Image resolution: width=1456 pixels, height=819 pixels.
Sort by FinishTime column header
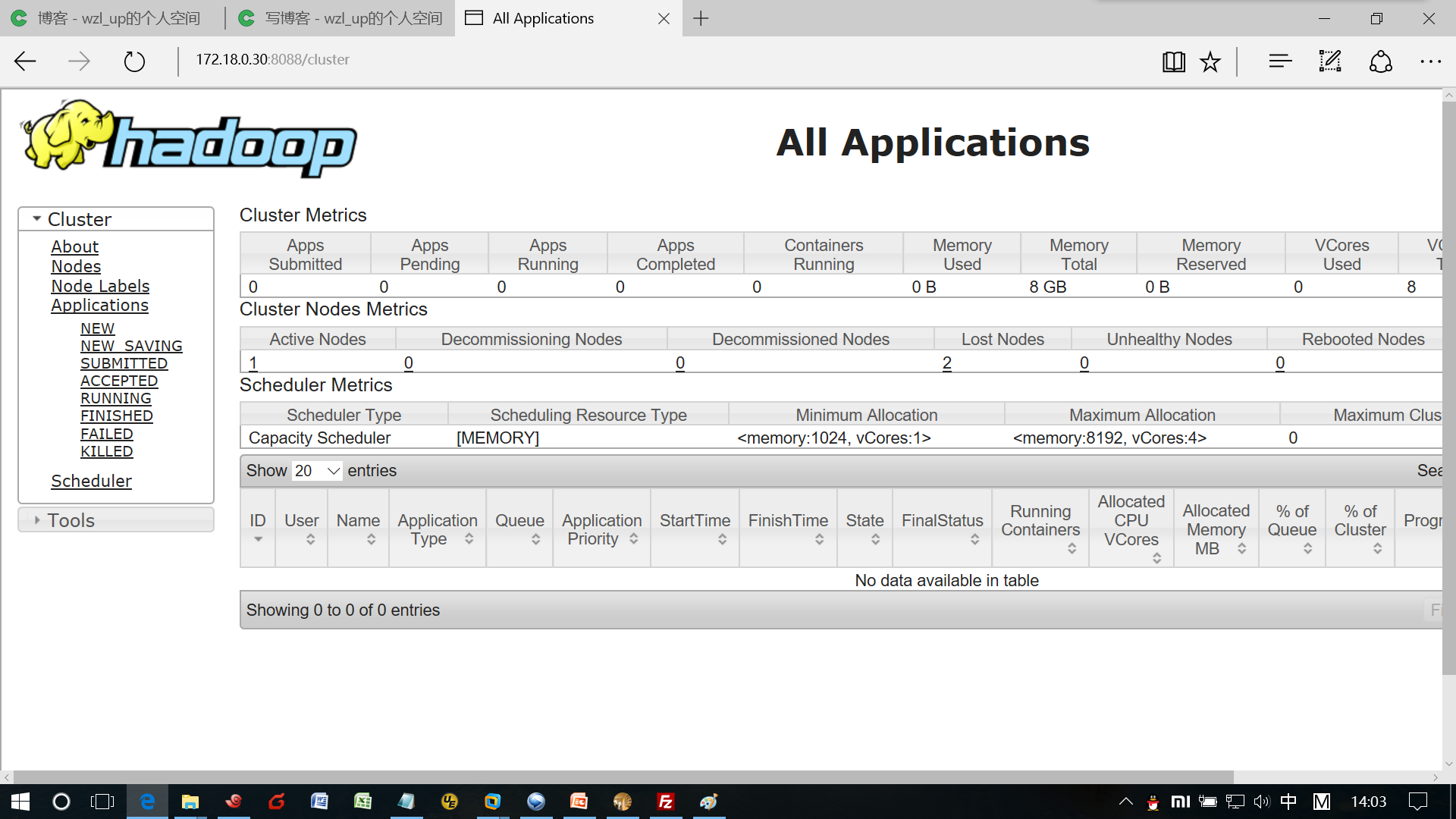[788, 529]
